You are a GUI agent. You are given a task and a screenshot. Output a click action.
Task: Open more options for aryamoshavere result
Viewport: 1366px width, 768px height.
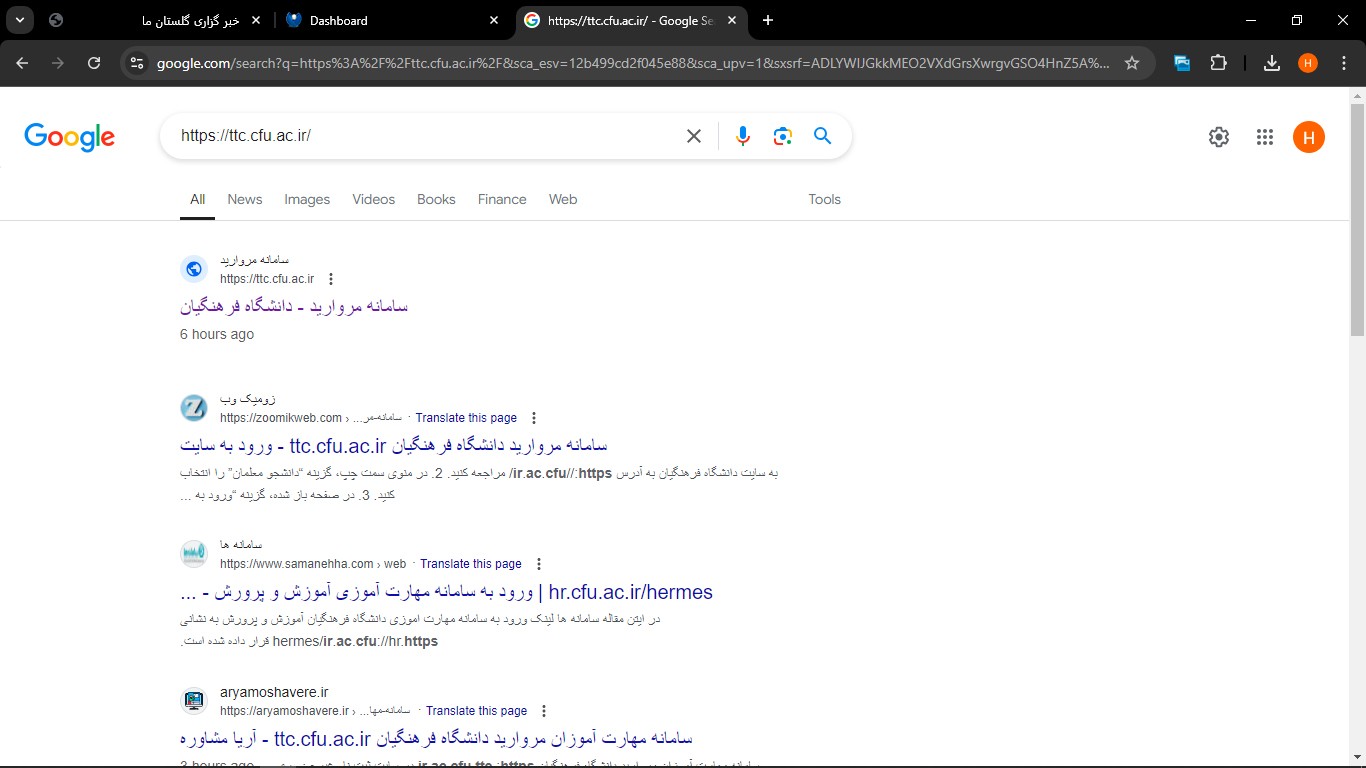544,711
